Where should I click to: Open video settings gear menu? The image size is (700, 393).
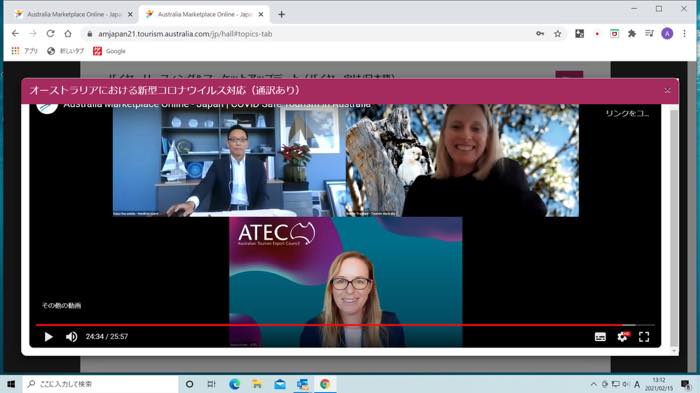click(622, 337)
